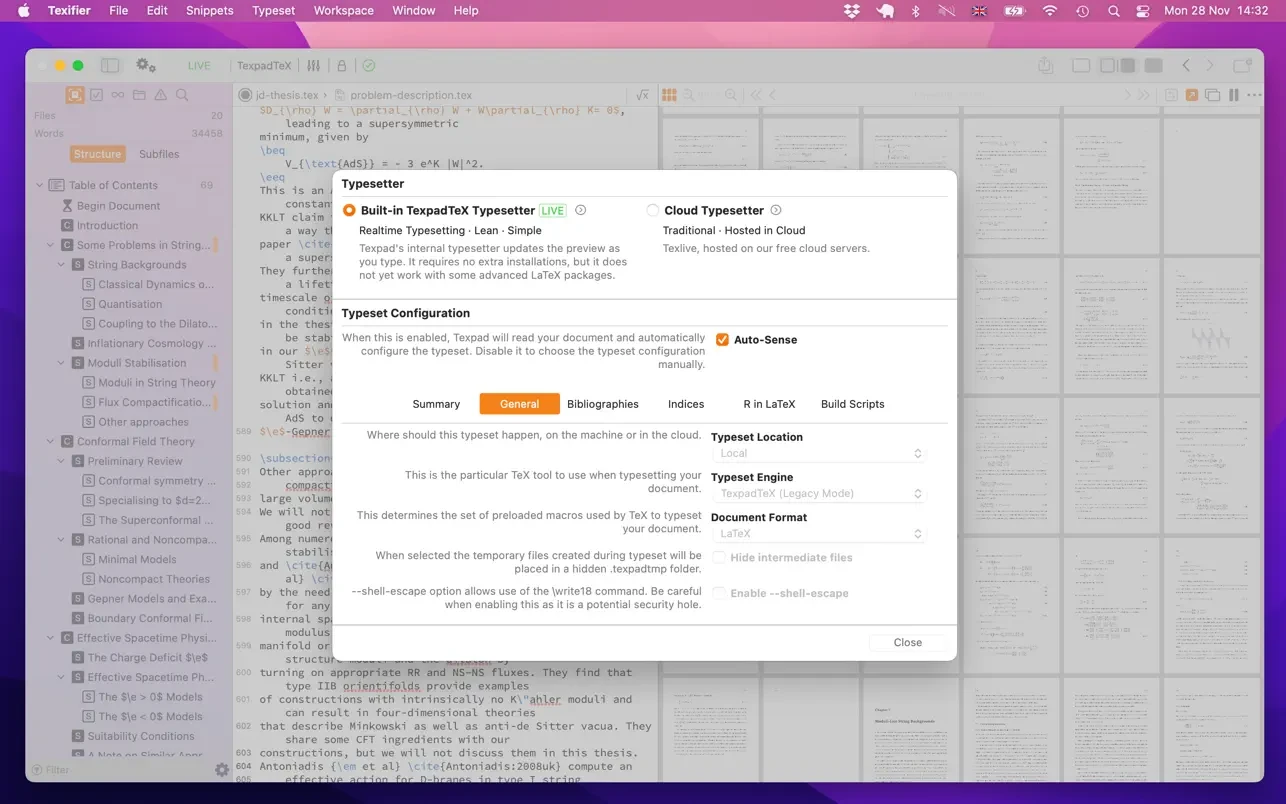Screen dimensions: 1286x804
Task: Select the warning triangle sidebar icon
Action: 161,95
